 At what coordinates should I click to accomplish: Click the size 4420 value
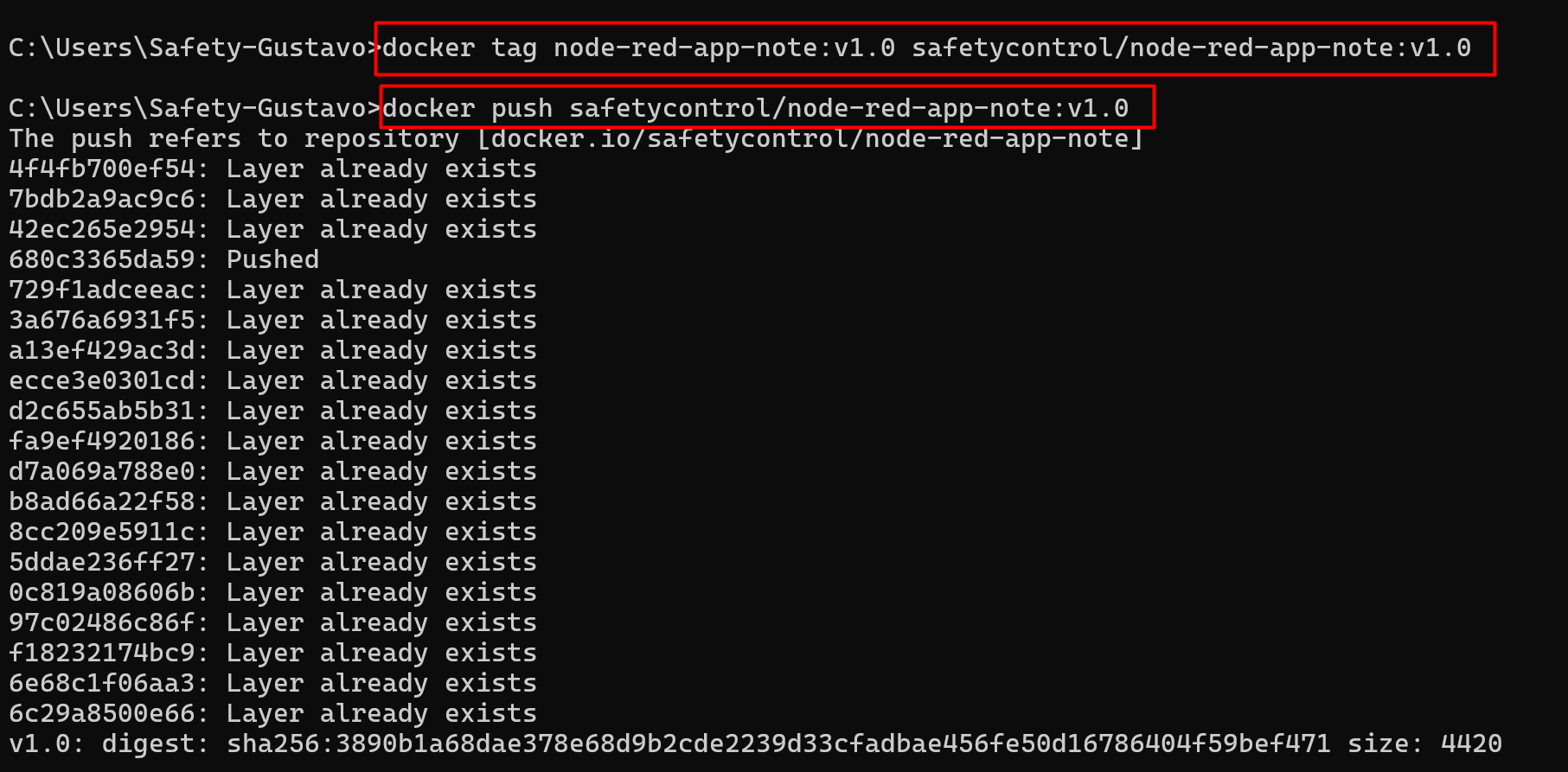[x=1470, y=743]
